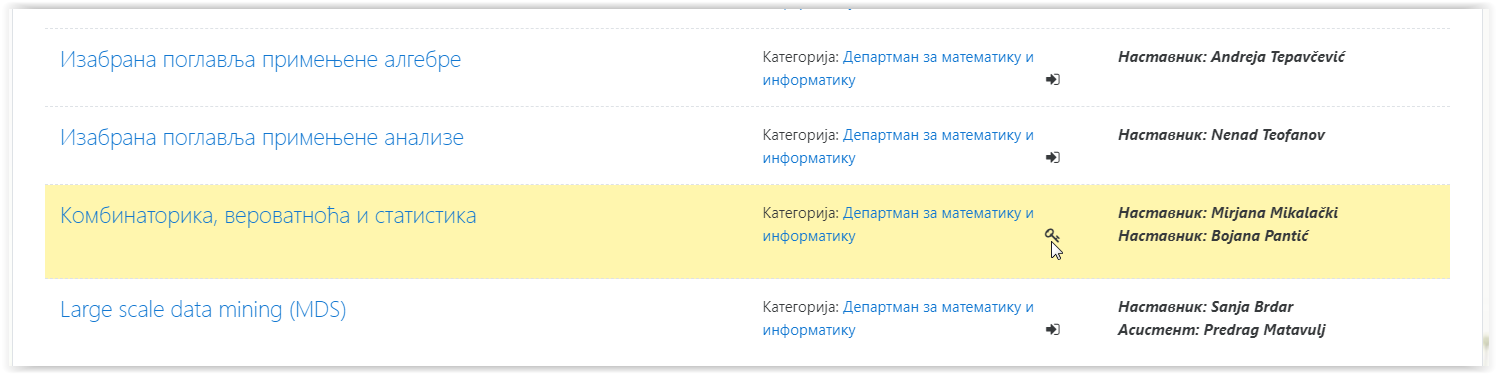This screenshot has height=374, width=1497.
Task: Open course Изабрана поглавља примењене алгебре
Action: [x=260, y=60]
